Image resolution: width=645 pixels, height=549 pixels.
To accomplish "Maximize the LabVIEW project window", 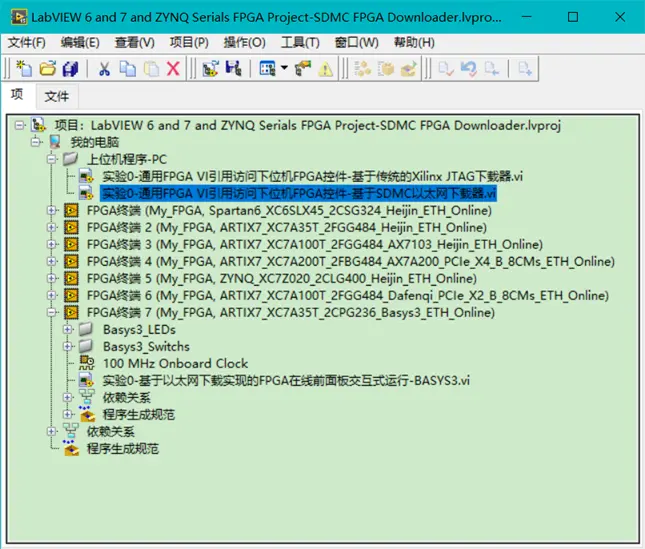I will (573, 17).
